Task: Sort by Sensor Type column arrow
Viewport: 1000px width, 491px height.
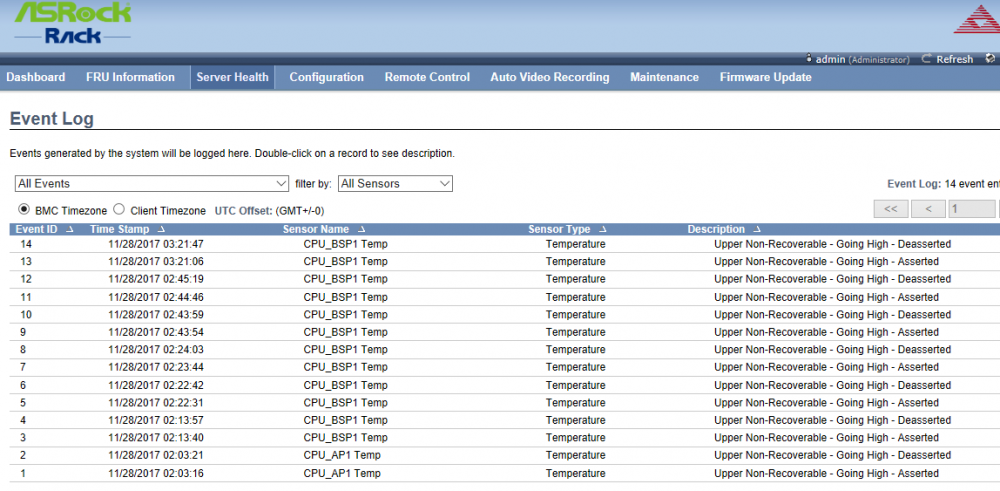Action: tap(602, 230)
